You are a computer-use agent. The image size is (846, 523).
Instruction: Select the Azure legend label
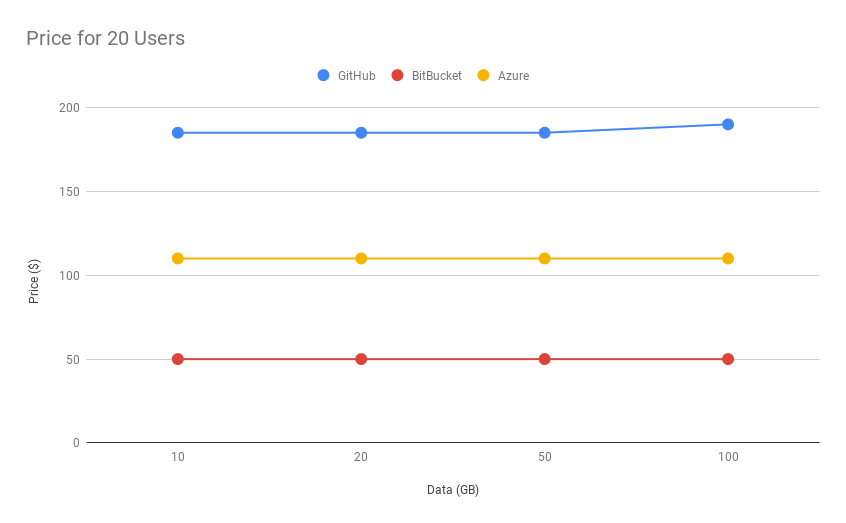click(x=513, y=76)
